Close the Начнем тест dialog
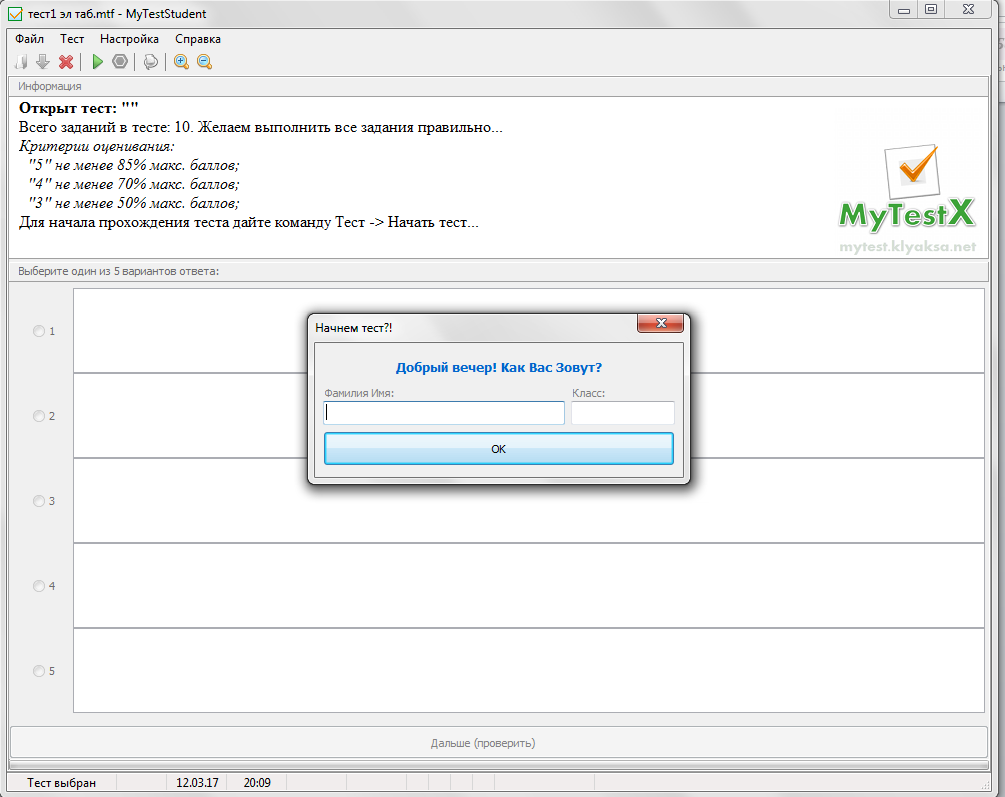 point(660,323)
